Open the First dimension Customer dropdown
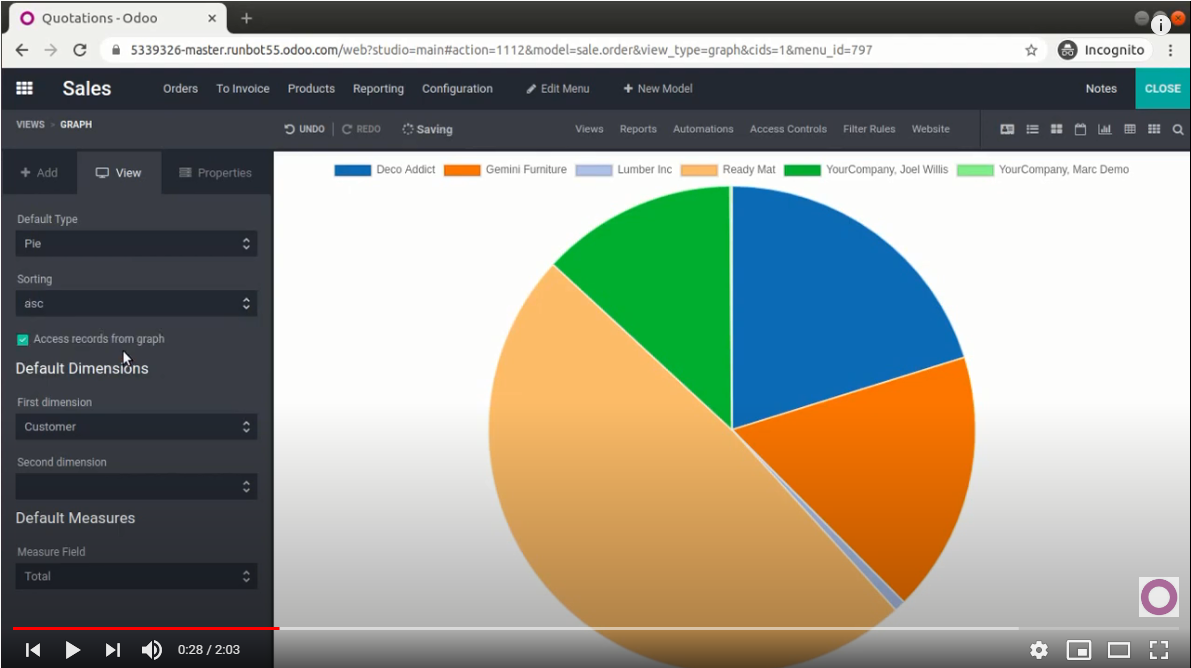Screen dimensions: 1191x668 [137, 427]
